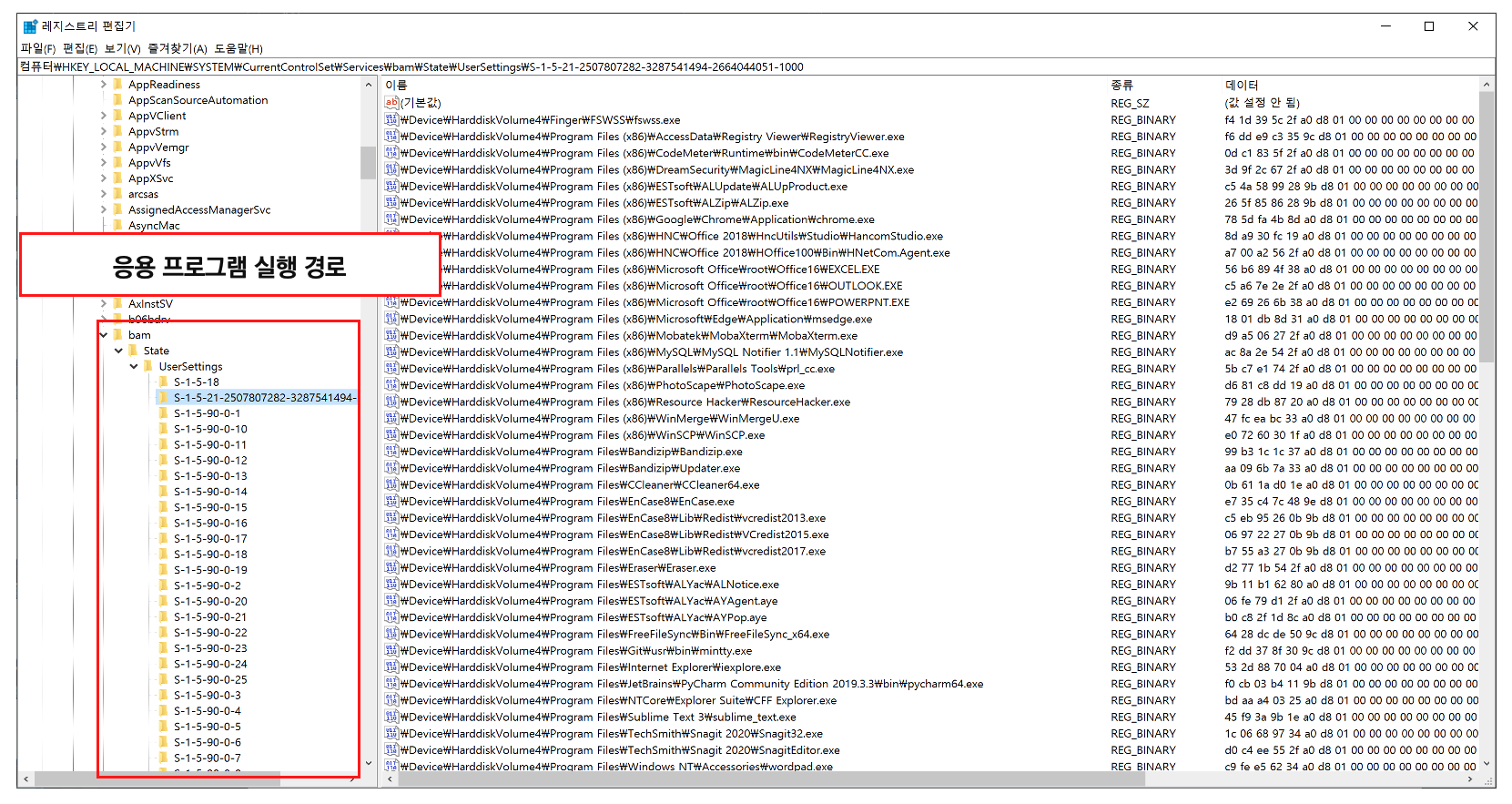Select the S-1-5-90-0-7 folder icon
The width and height of the screenshot is (1512, 804).
point(164,758)
